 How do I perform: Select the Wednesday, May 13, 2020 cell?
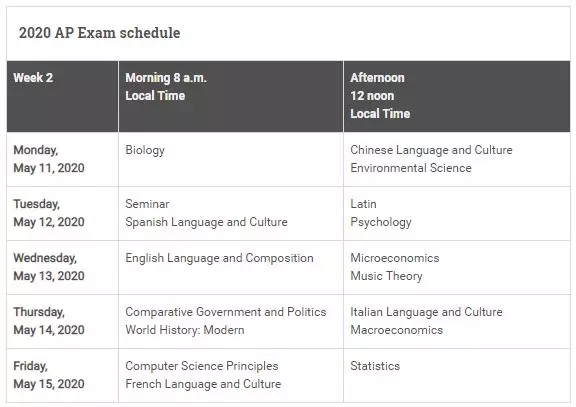[x=62, y=267]
